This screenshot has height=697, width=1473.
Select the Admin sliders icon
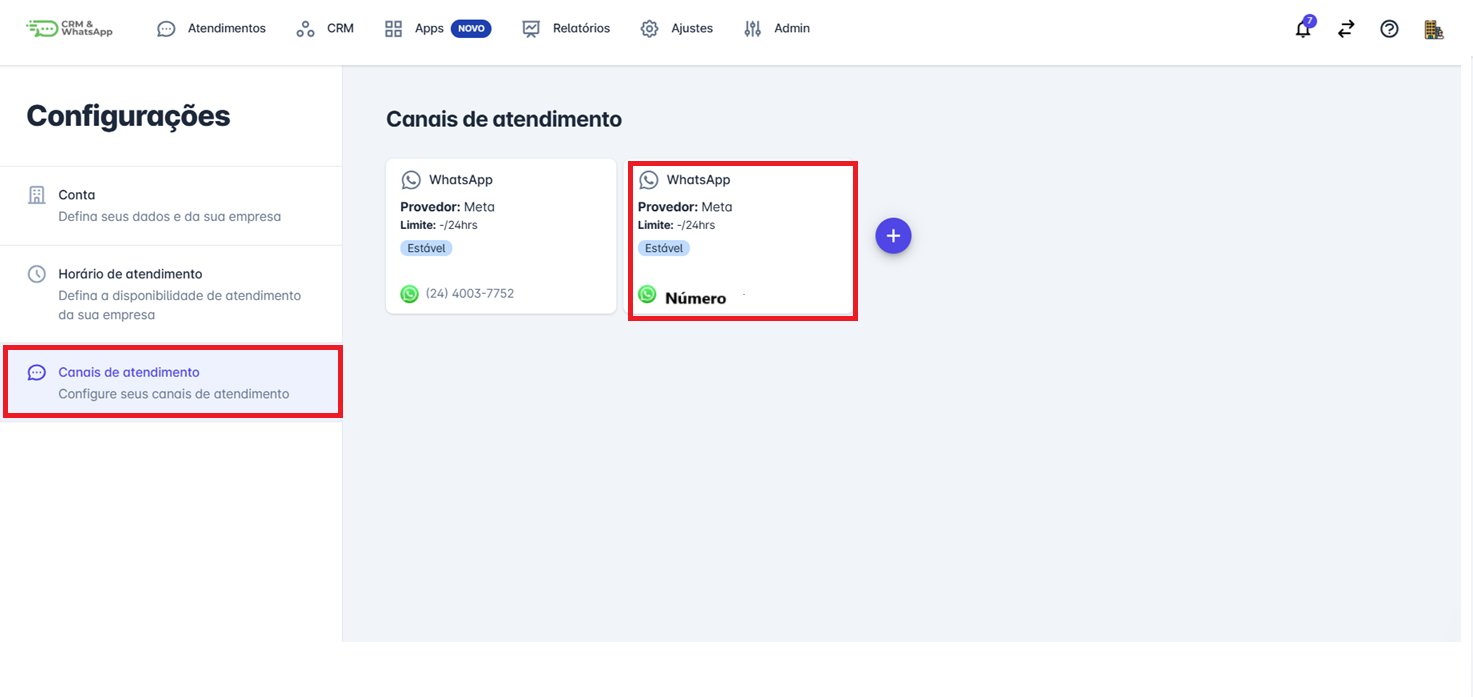[x=751, y=28]
